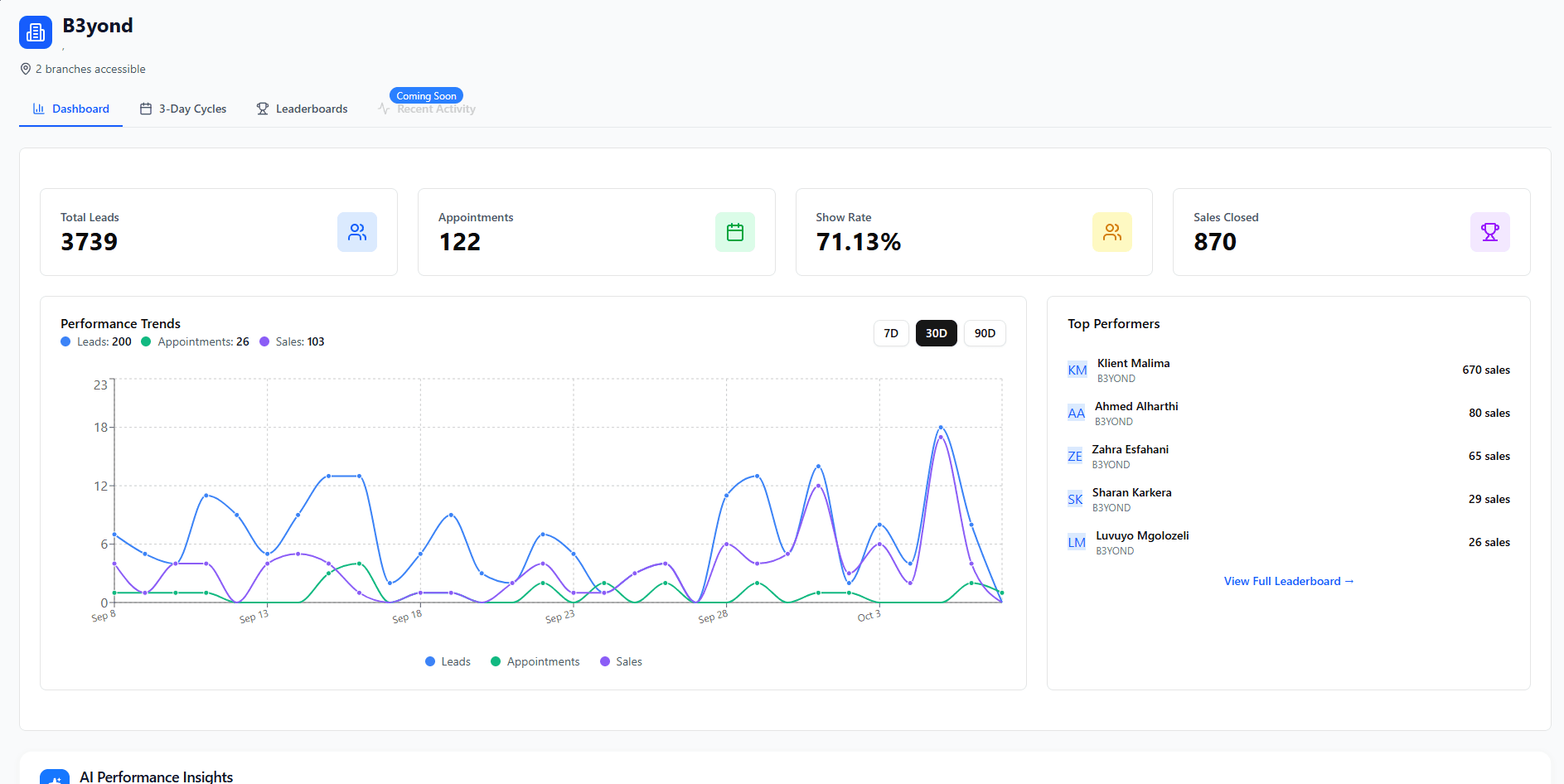The height and width of the screenshot is (784, 1564).
Task: Click the green Appointments: 26 summary dot
Action: click(146, 341)
